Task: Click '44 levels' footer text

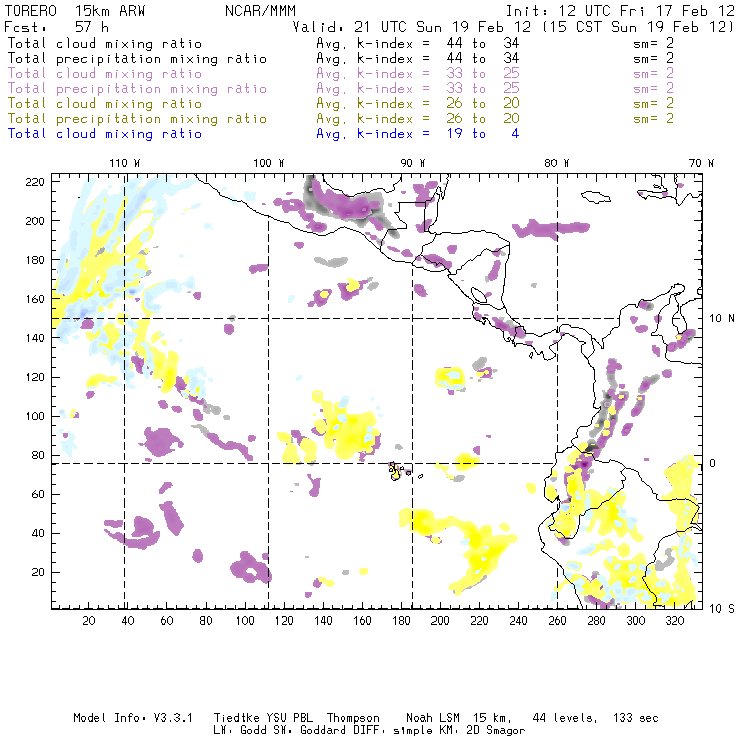Action: tap(565, 718)
